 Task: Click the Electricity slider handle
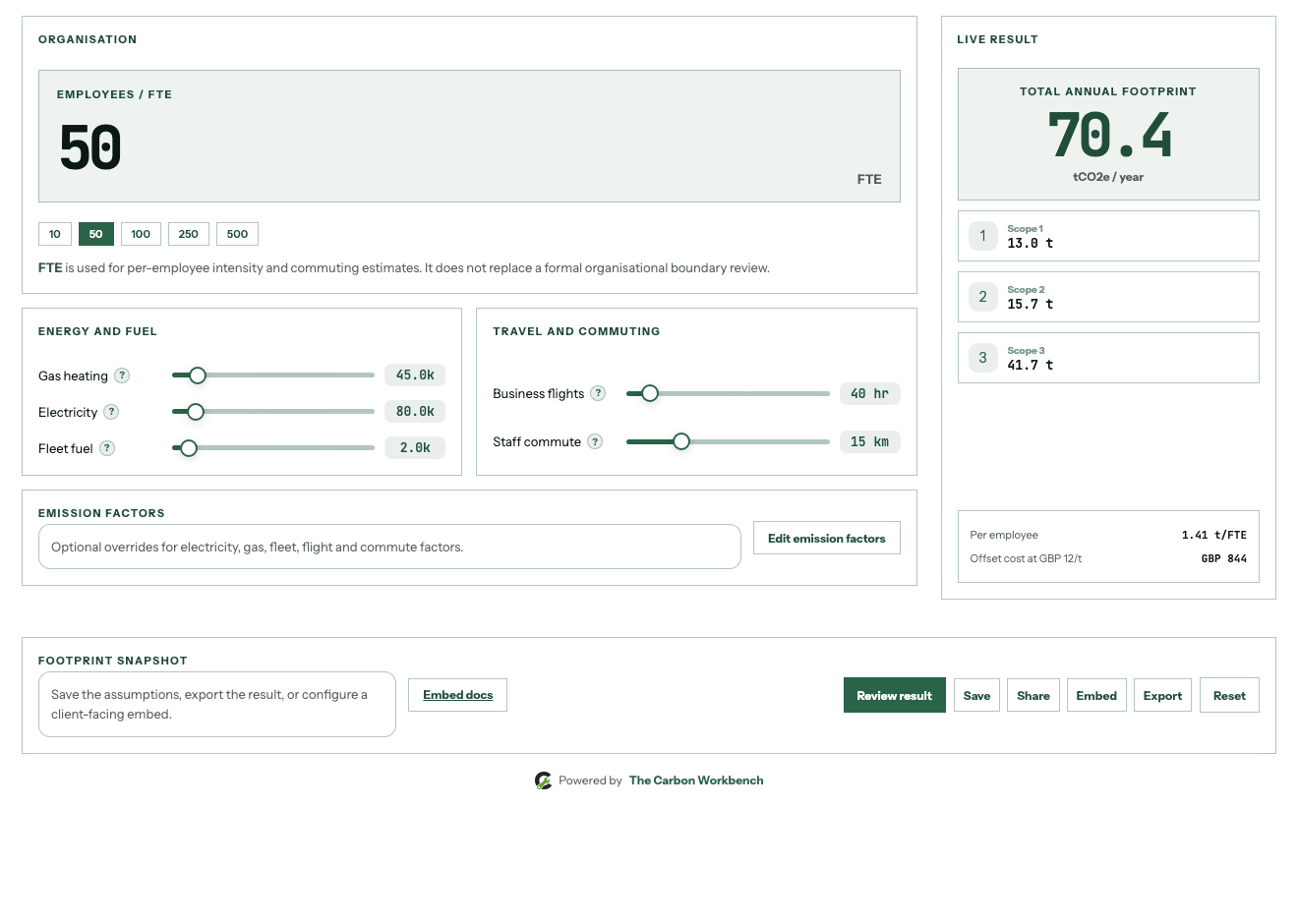click(196, 412)
